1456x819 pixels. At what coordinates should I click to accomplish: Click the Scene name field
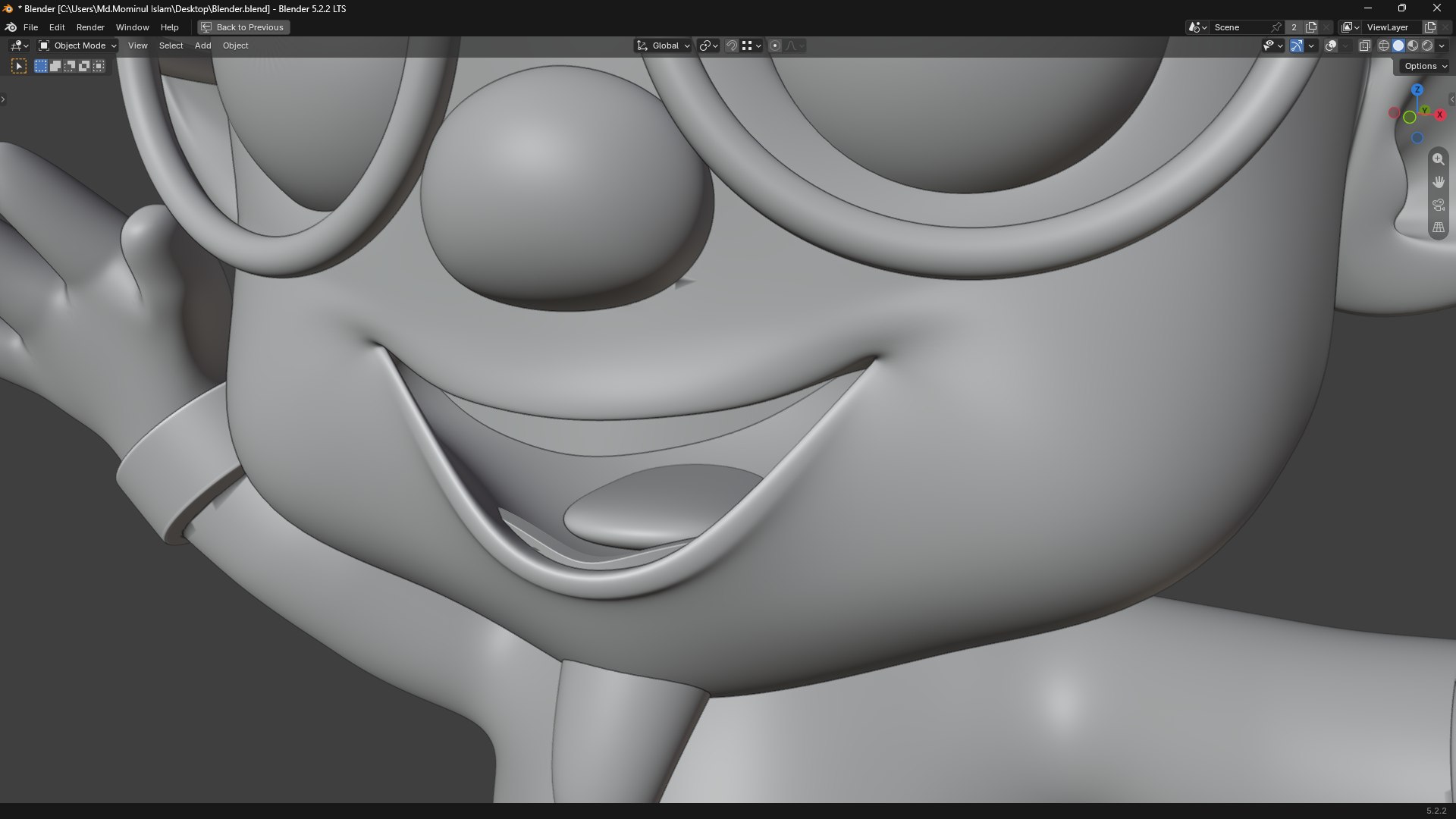(1241, 27)
